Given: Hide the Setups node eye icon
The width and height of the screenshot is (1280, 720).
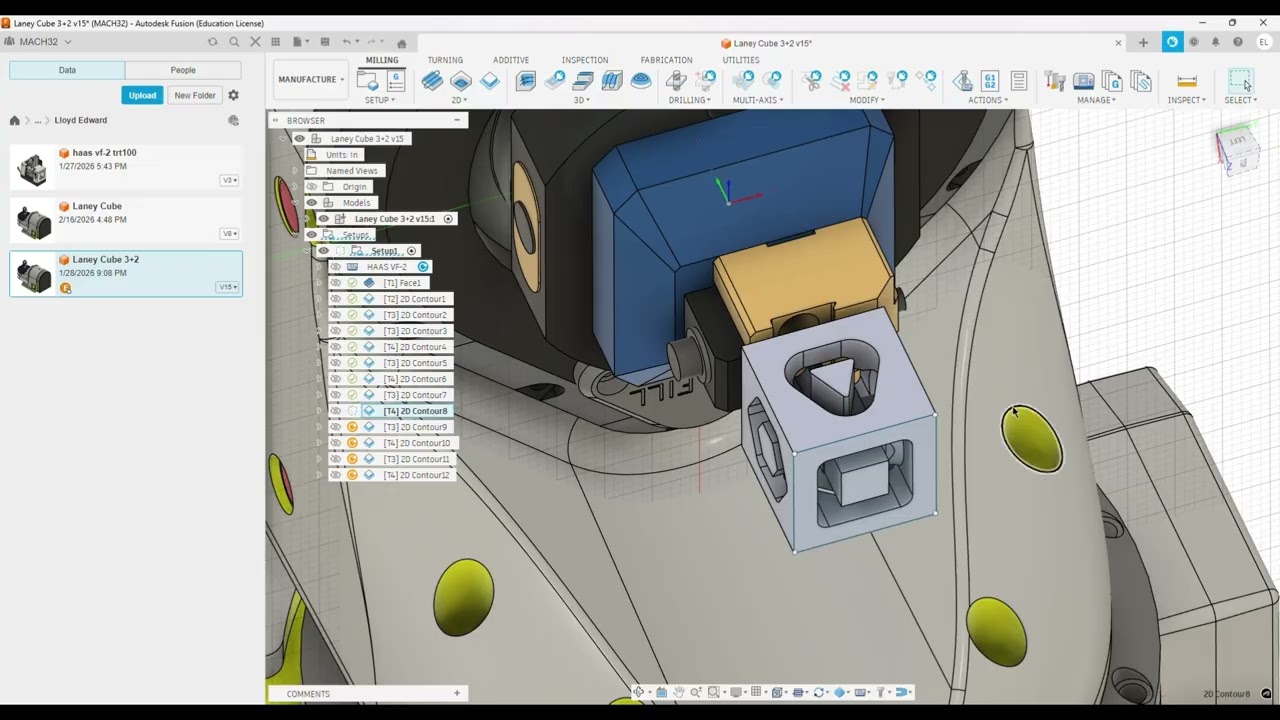Looking at the screenshot, I should (x=312, y=235).
